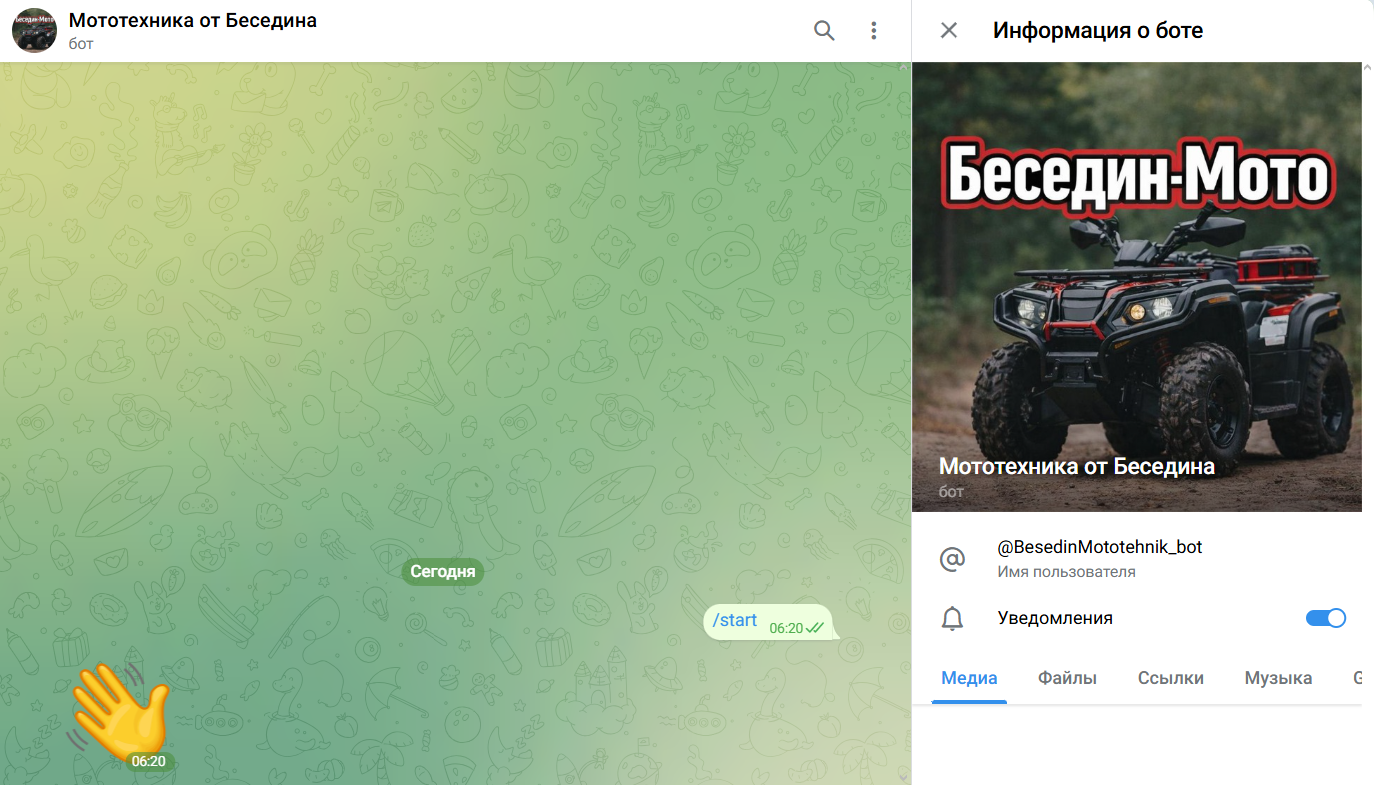Click the bell notifications icon
The width and height of the screenshot is (1374, 785).
pyautogui.click(x=952, y=619)
